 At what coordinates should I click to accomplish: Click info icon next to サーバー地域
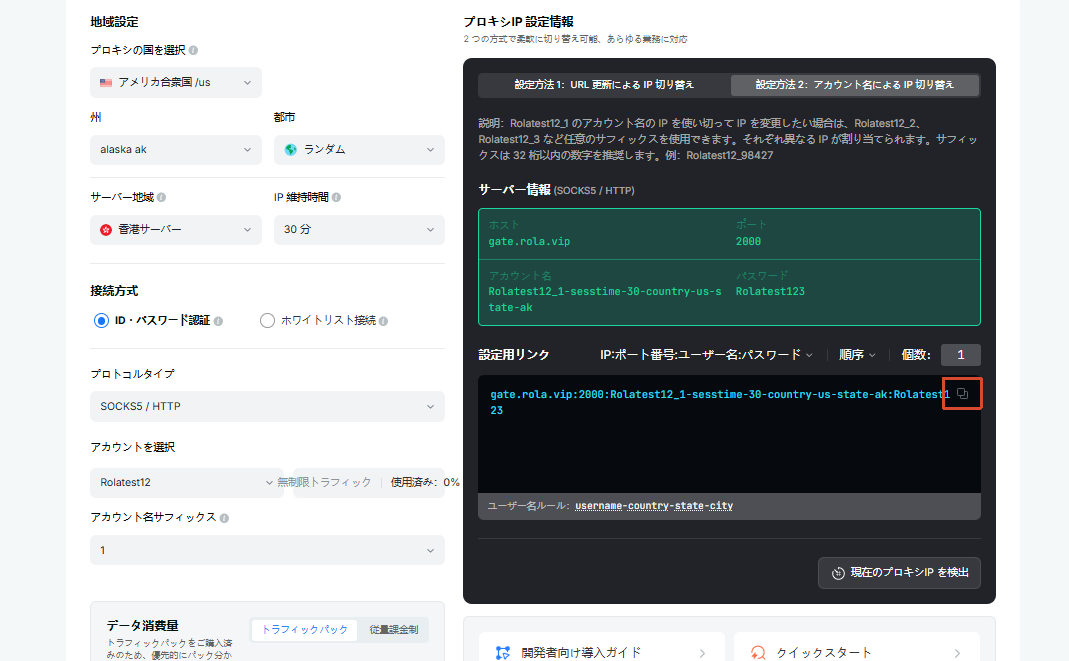[x=161, y=198]
